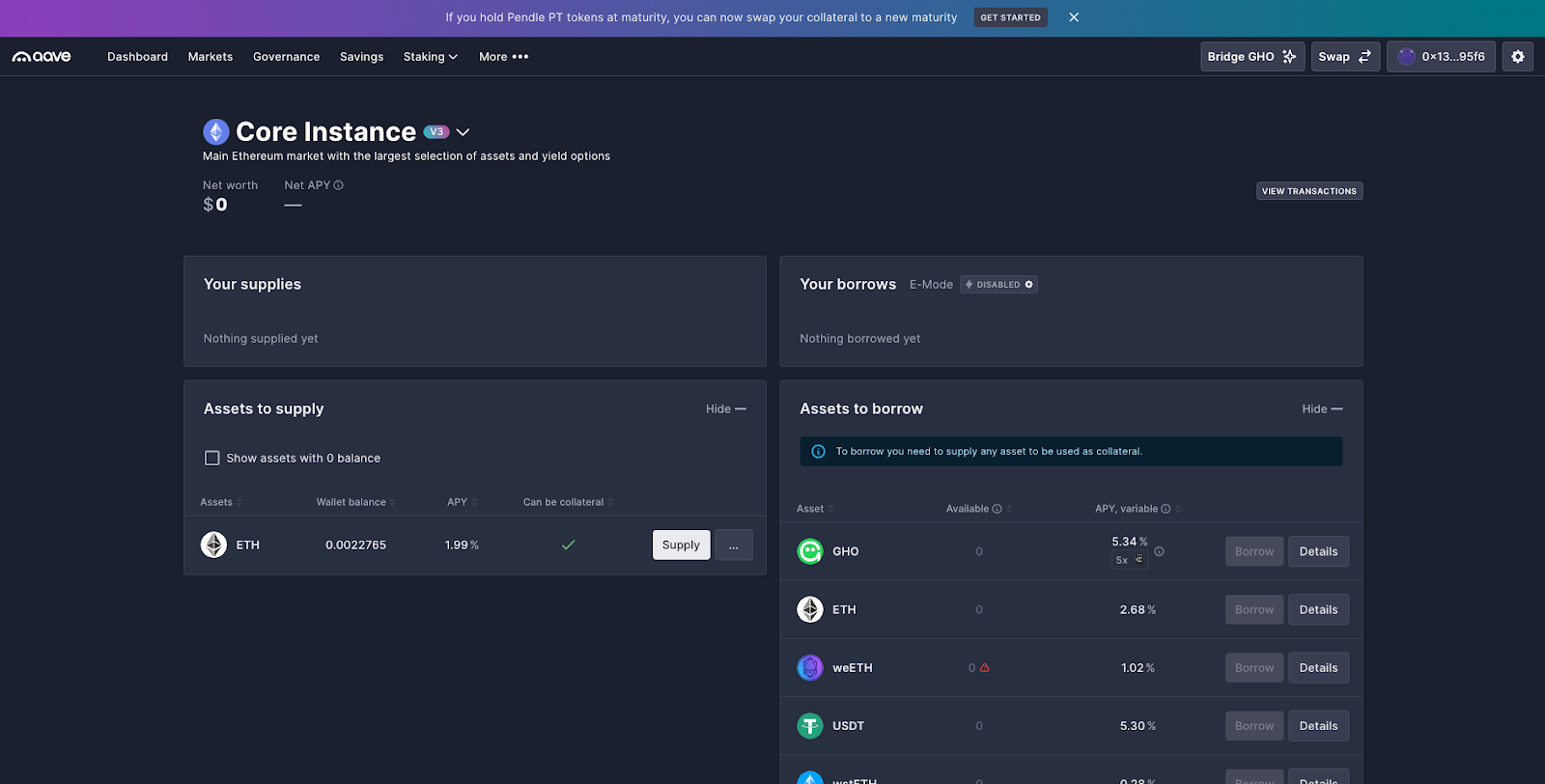Close the Pendle PT announcement banner
Image resolution: width=1545 pixels, height=784 pixels.
point(1074,17)
